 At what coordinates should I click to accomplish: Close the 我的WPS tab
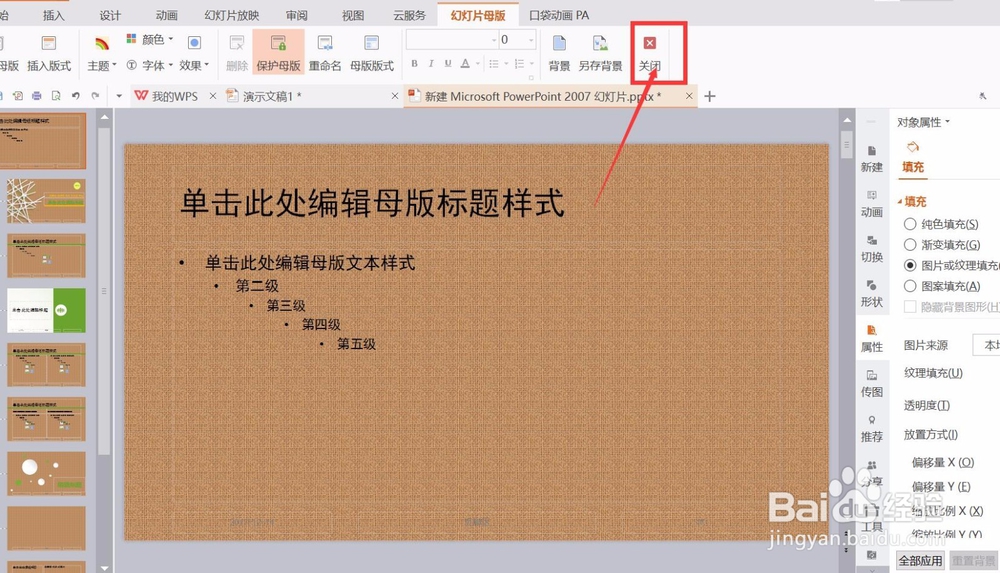(213, 96)
